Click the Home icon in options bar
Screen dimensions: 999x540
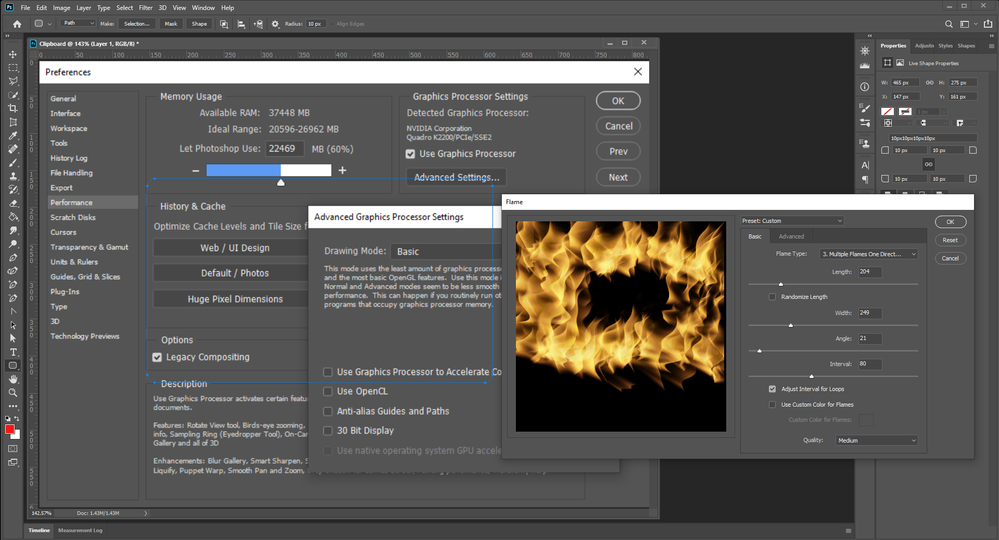click(x=16, y=23)
